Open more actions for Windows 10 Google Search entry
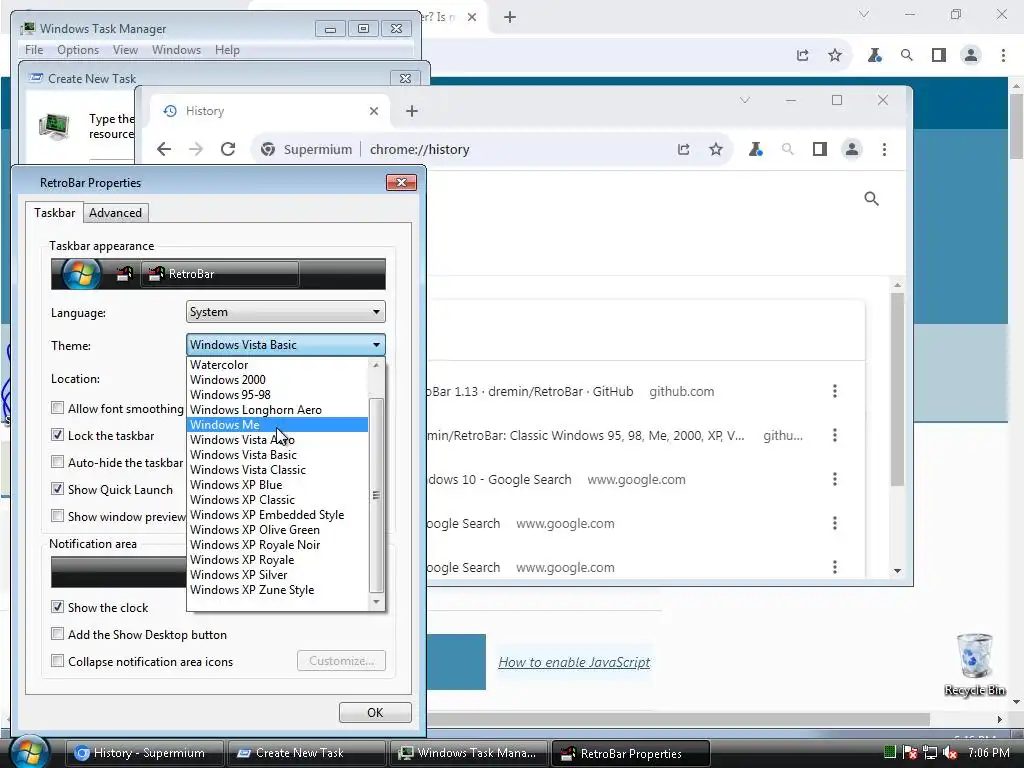This screenshot has width=1024, height=768. pyautogui.click(x=835, y=479)
